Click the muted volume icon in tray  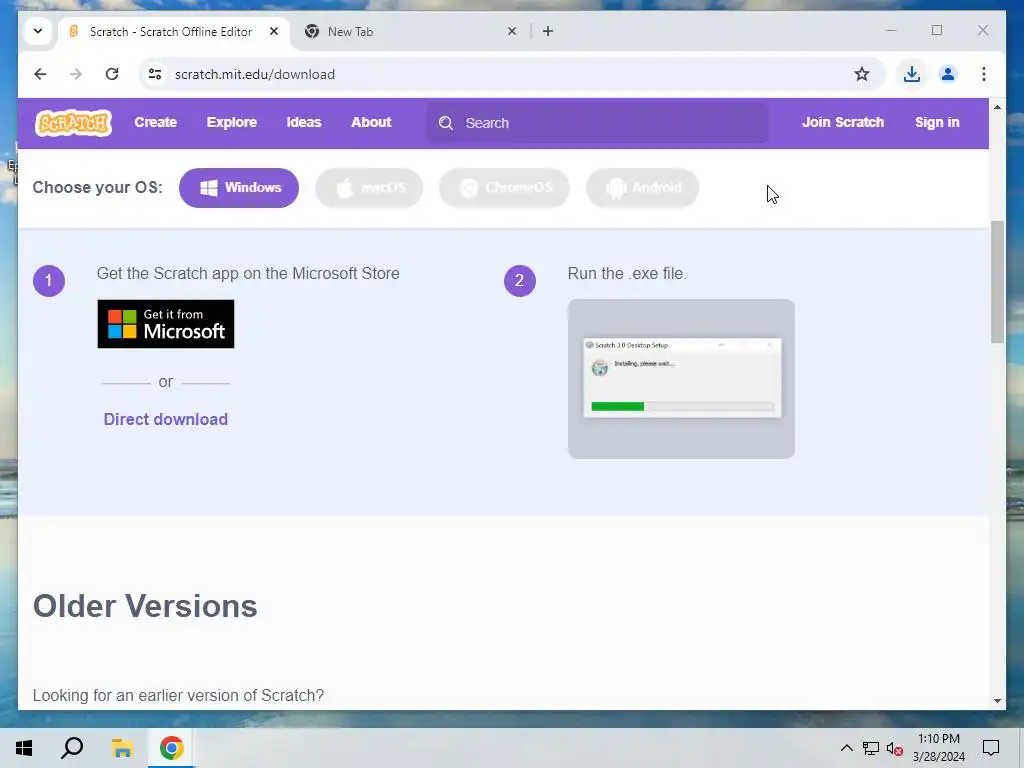tap(895, 749)
